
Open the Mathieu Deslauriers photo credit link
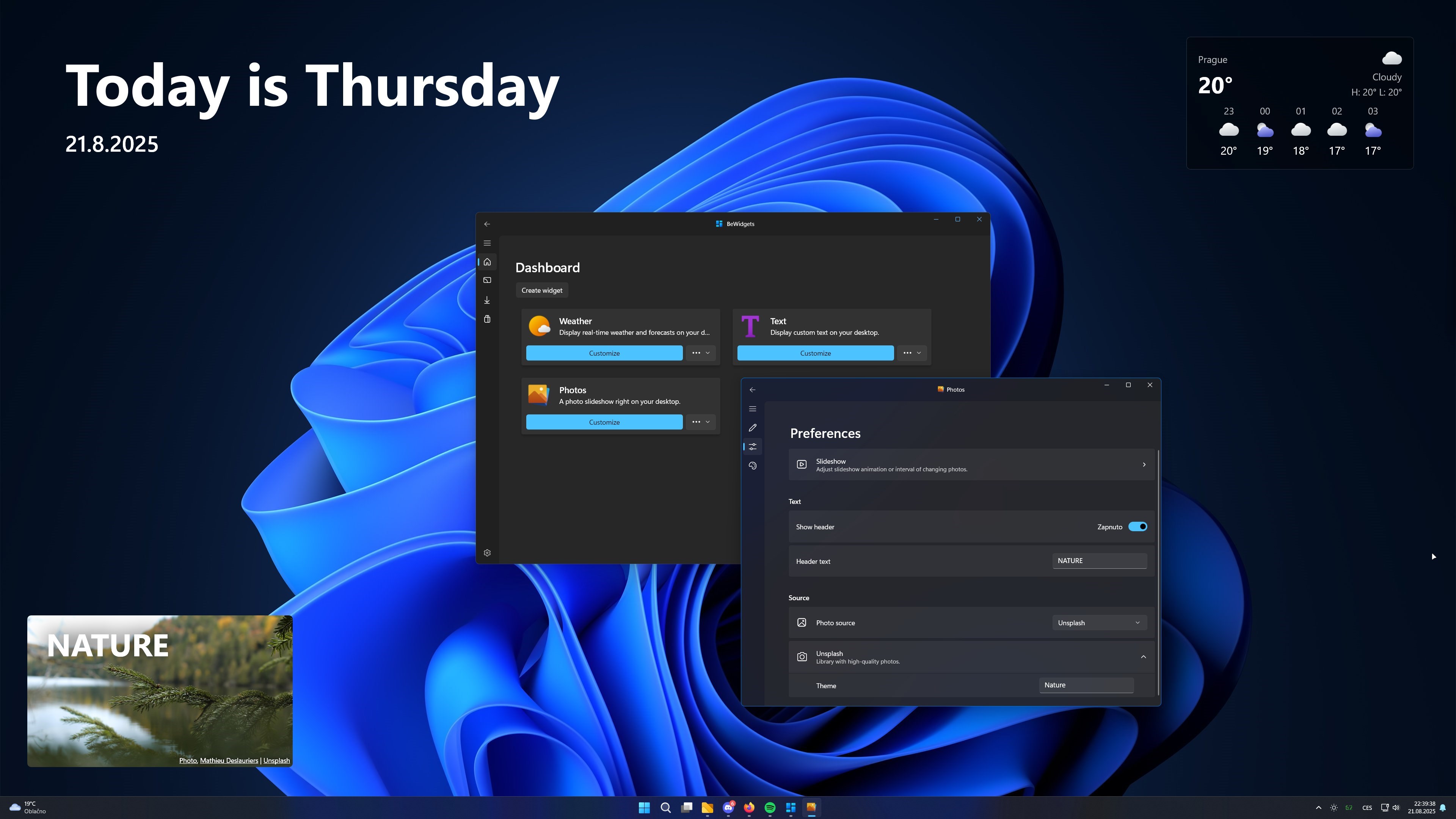coord(229,760)
